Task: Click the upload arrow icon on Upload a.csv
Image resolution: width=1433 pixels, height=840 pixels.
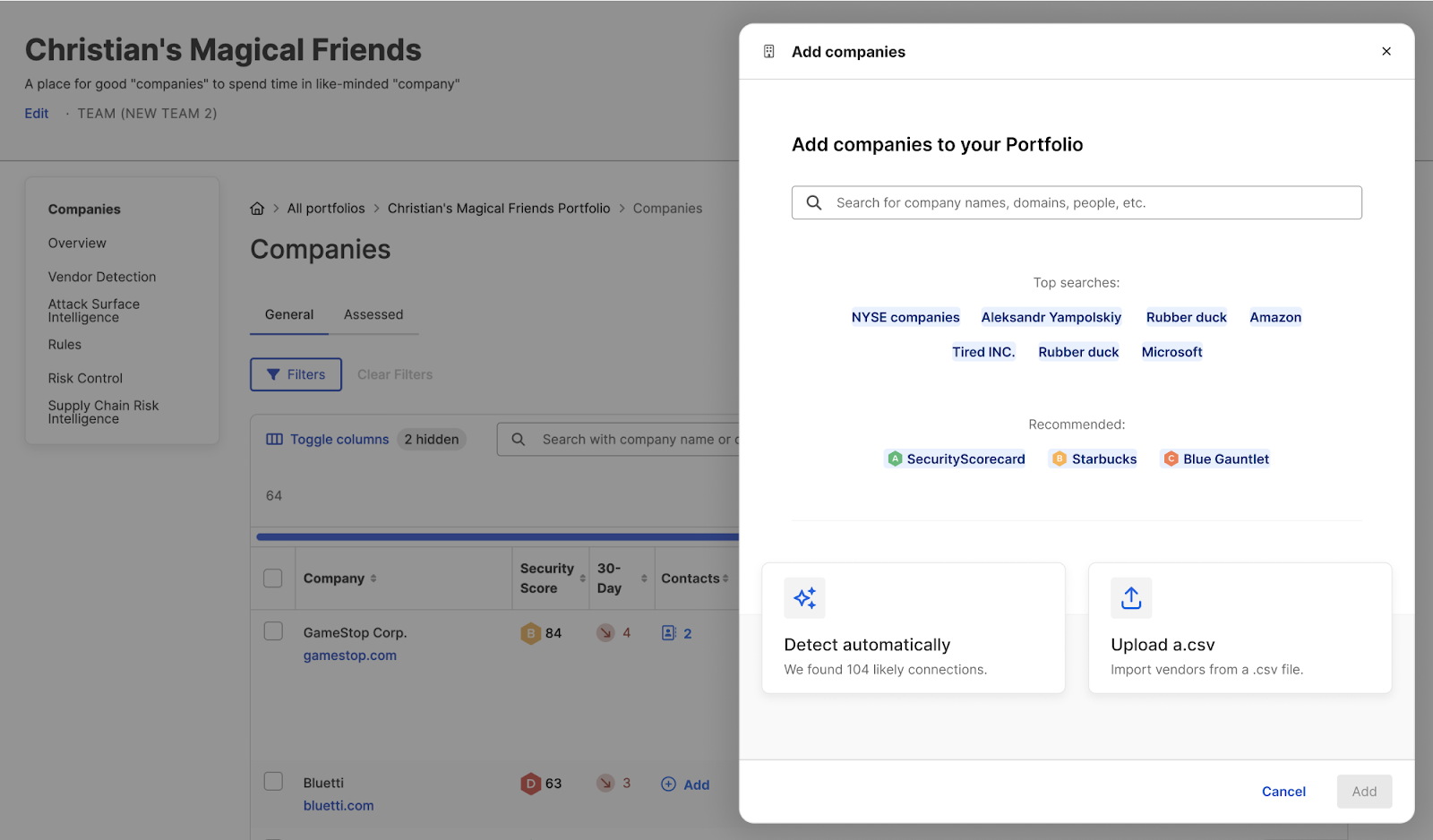Action: click(x=1131, y=598)
